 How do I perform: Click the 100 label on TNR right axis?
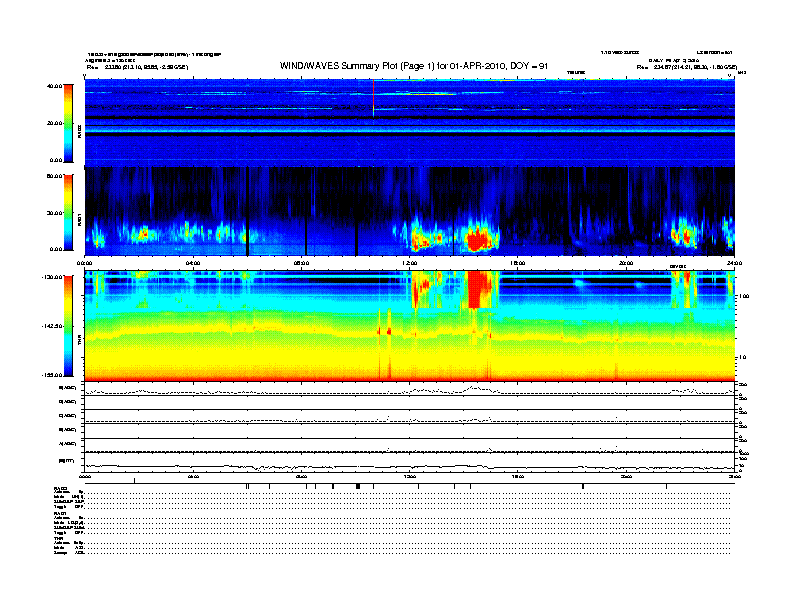point(744,296)
